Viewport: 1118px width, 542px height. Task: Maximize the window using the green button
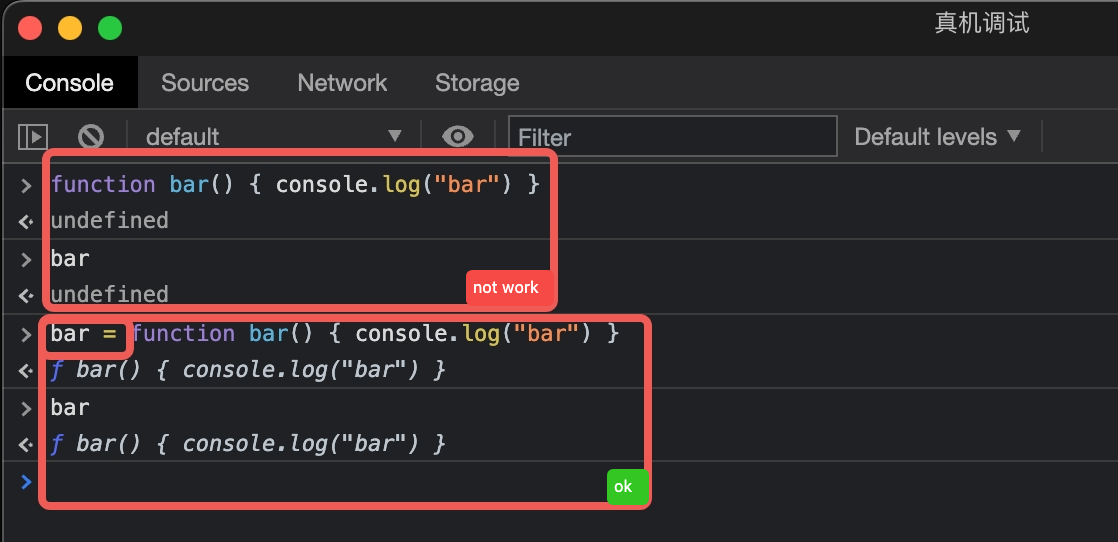[x=110, y=28]
